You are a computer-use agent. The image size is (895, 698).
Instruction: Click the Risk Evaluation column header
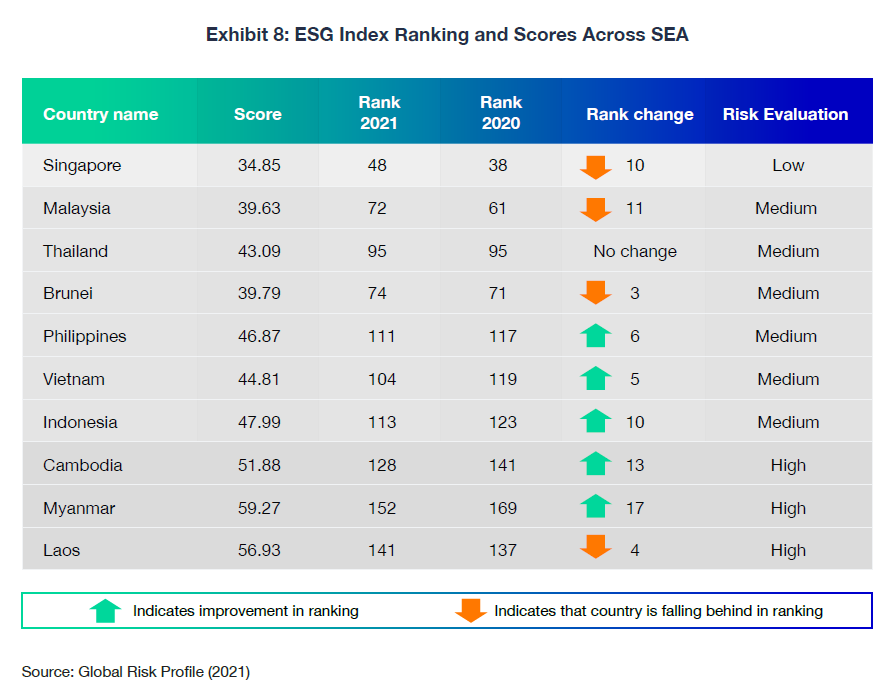(786, 114)
